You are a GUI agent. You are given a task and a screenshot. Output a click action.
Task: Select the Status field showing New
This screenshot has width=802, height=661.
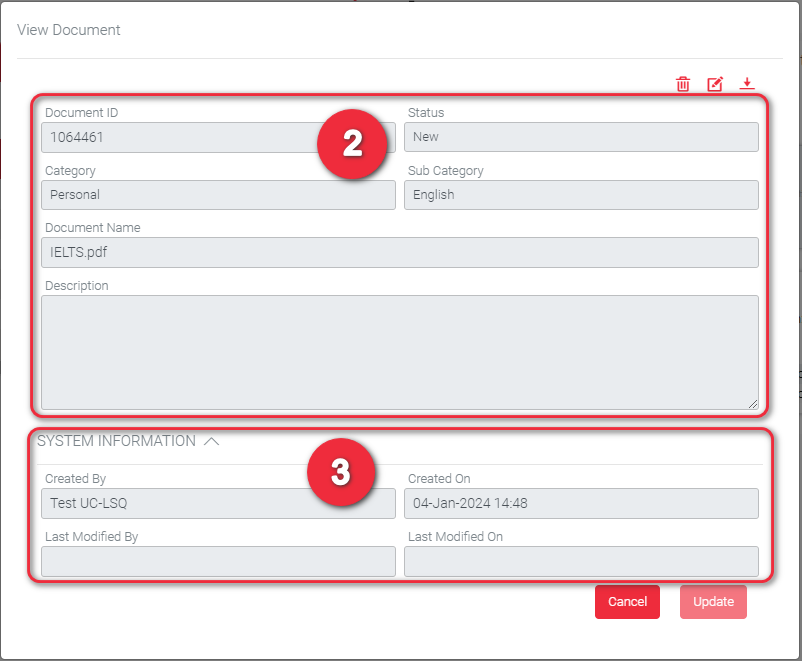(580, 137)
